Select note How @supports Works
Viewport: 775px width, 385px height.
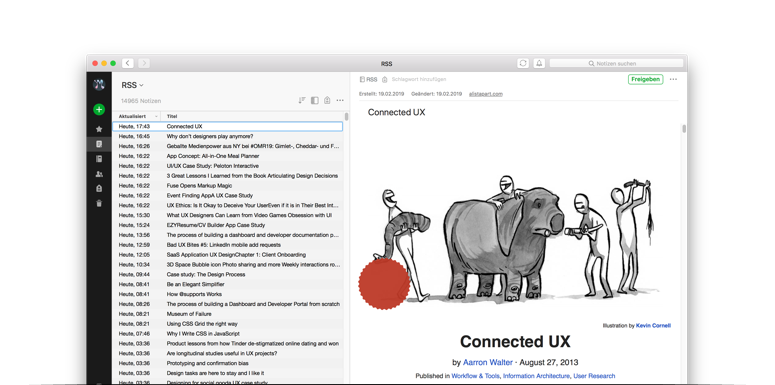(227, 294)
